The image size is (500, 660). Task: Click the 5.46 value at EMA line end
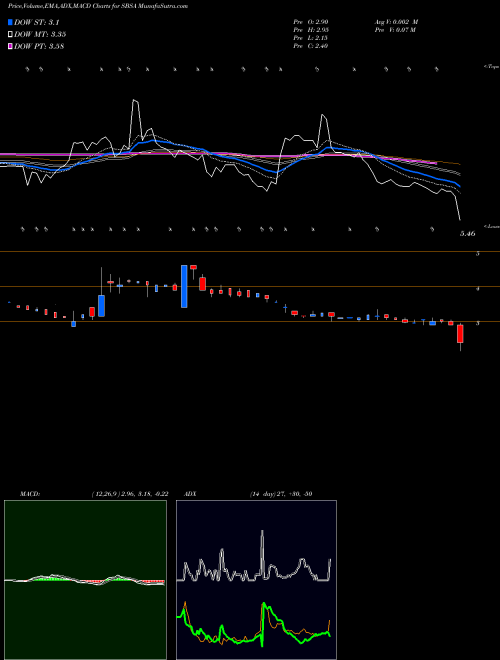[467, 233]
